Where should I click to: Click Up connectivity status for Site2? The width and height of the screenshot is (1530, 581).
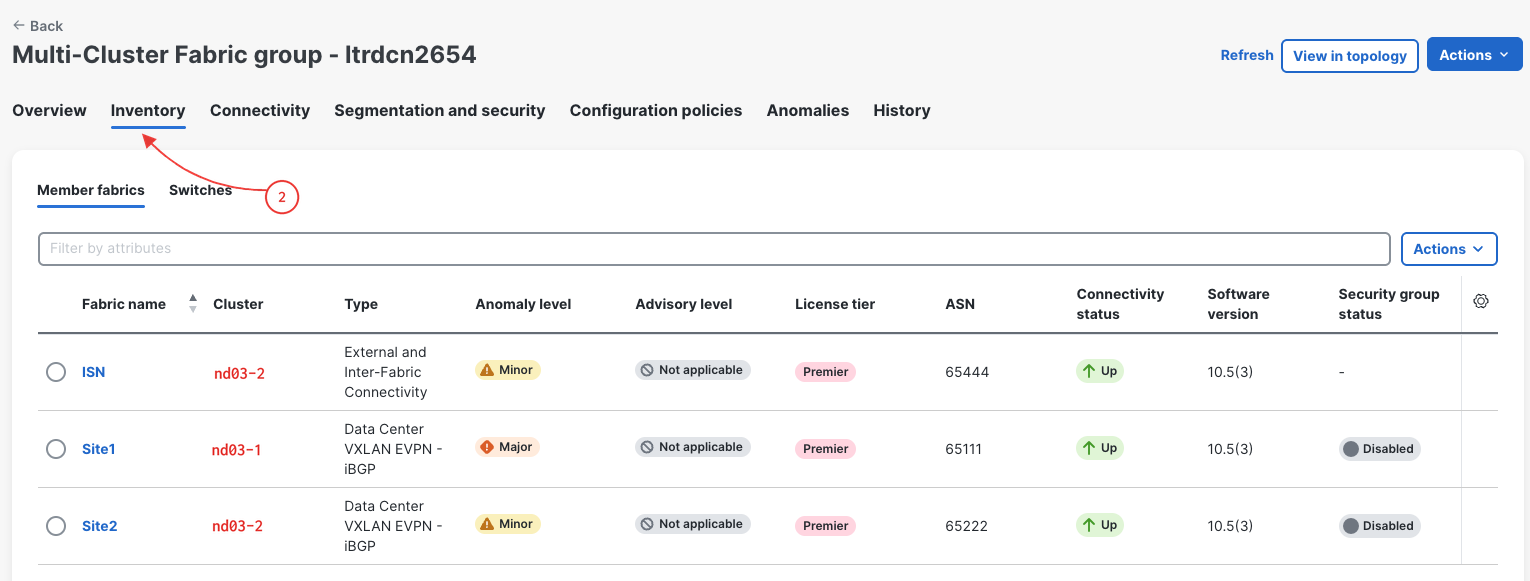[1100, 525]
